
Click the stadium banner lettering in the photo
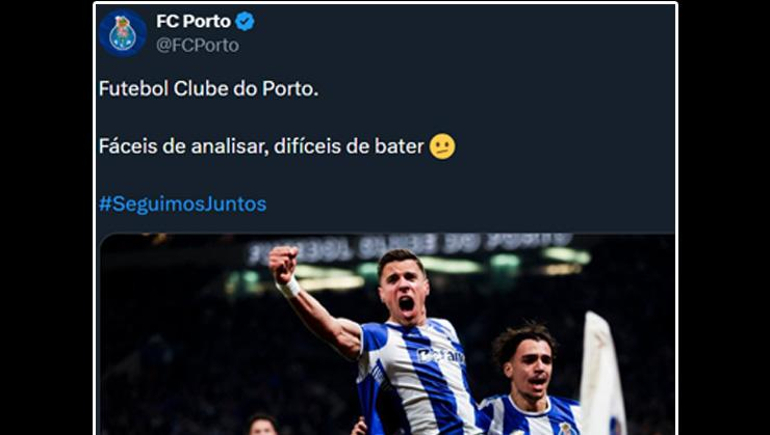(x=410, y=243)
